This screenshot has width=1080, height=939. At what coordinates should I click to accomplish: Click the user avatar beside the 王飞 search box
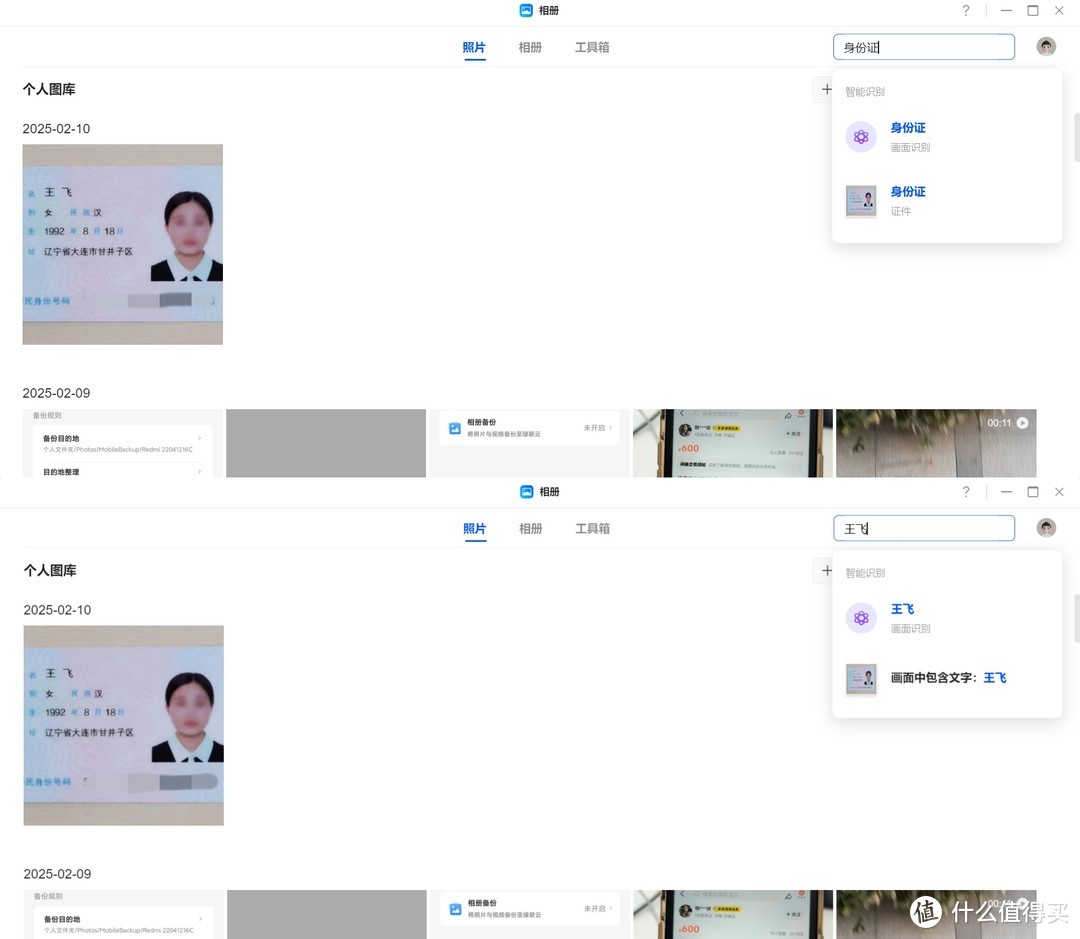pyautogui.click(x=1046, y=528)
